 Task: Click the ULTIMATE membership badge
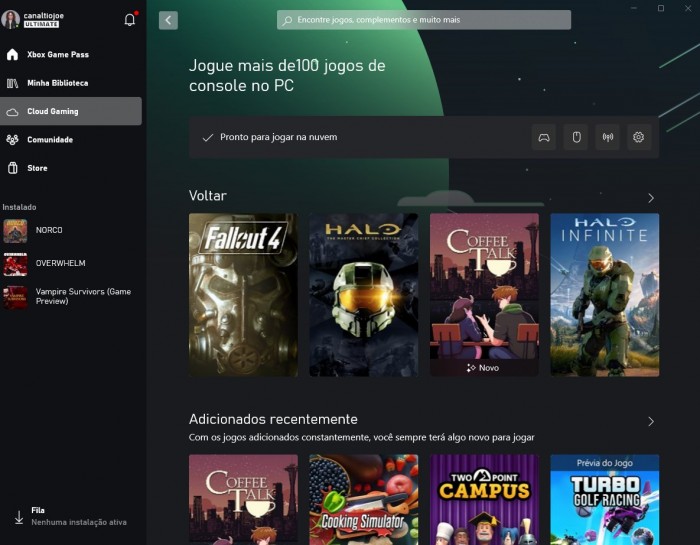click(42, 25)
